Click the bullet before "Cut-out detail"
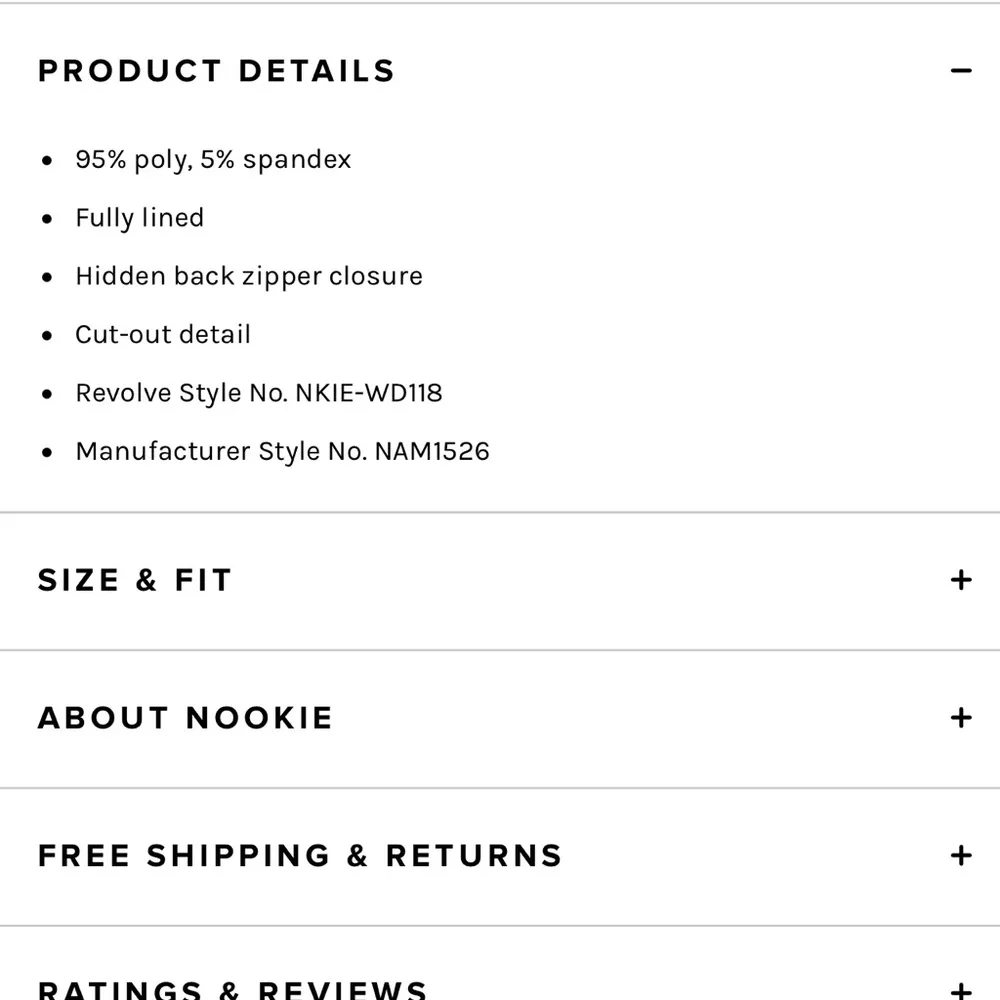This screenshot has height=1000, width=1000. [47, 336]
